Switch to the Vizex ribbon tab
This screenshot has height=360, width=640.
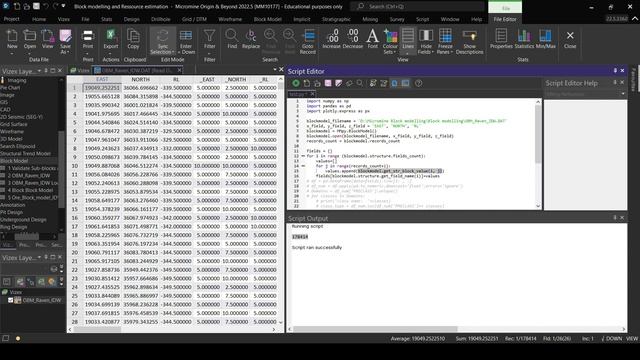(x=63, y=19)
